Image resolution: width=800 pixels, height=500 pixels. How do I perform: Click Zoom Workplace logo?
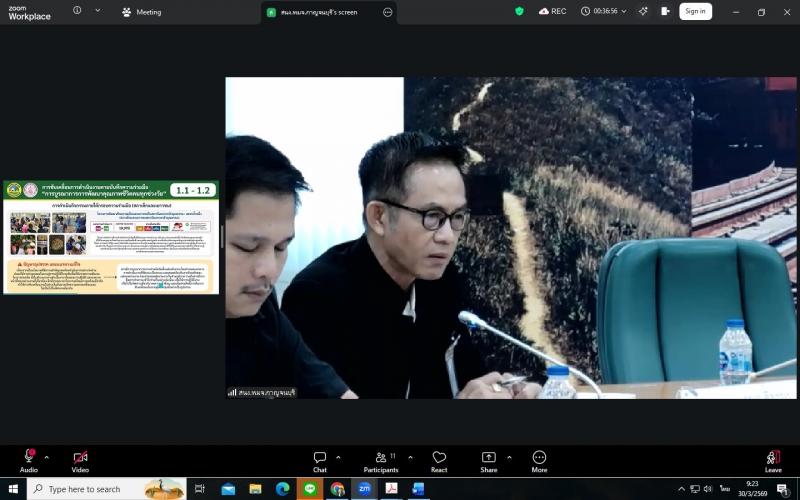coord(29,13)
